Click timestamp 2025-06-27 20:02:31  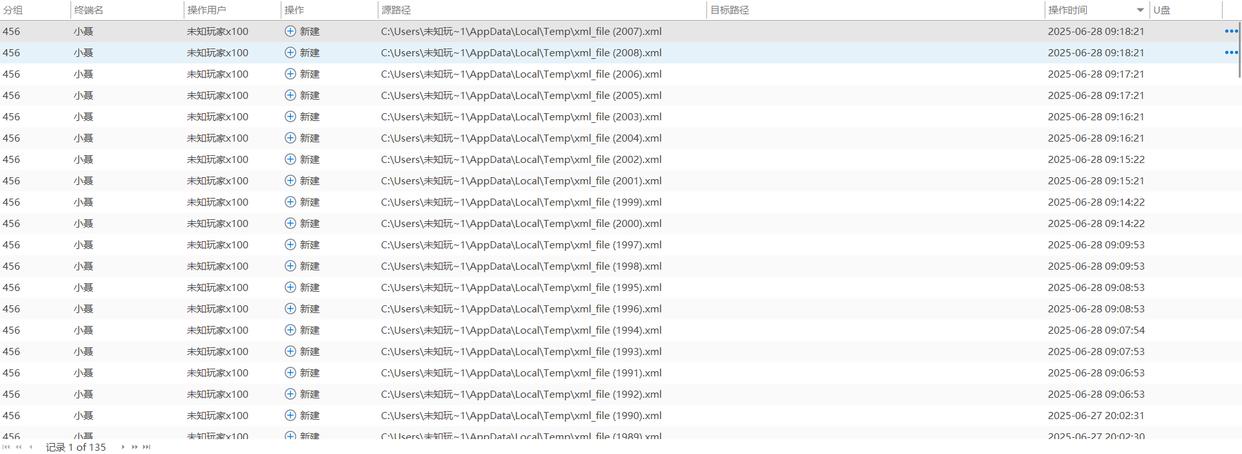coord(1096,415)
